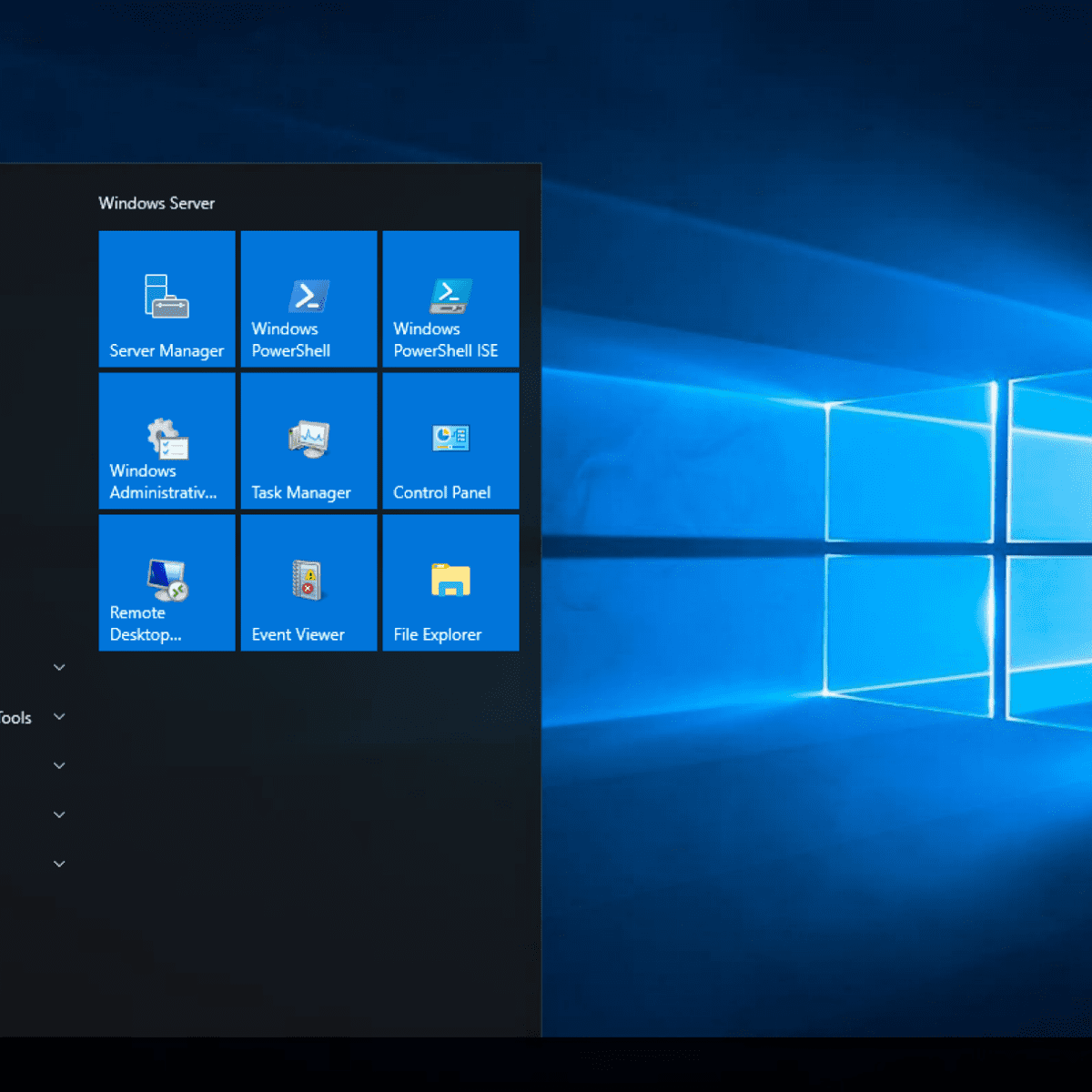Open Event Viewer from its tile
The width and height of the screenshot is (1092, 1092).
point(308,582)
